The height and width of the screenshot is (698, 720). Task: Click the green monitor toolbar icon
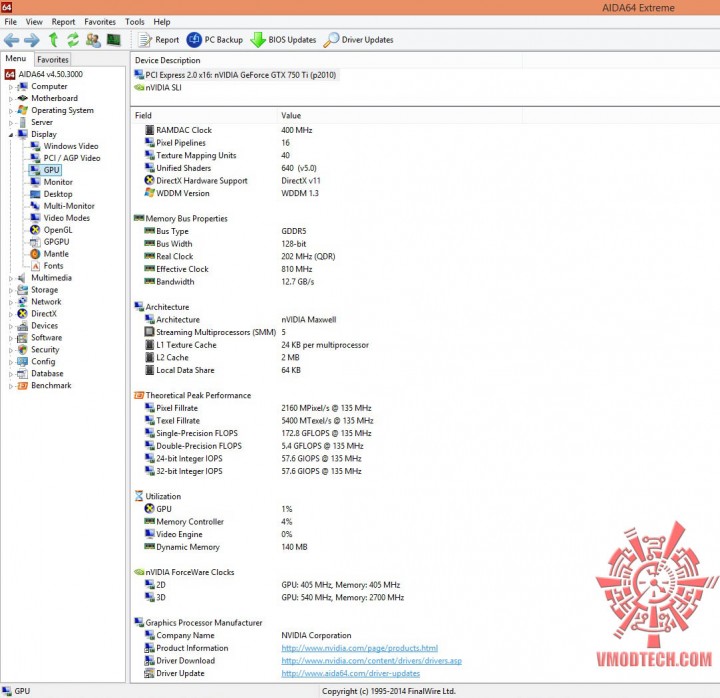tap(113, 40)
